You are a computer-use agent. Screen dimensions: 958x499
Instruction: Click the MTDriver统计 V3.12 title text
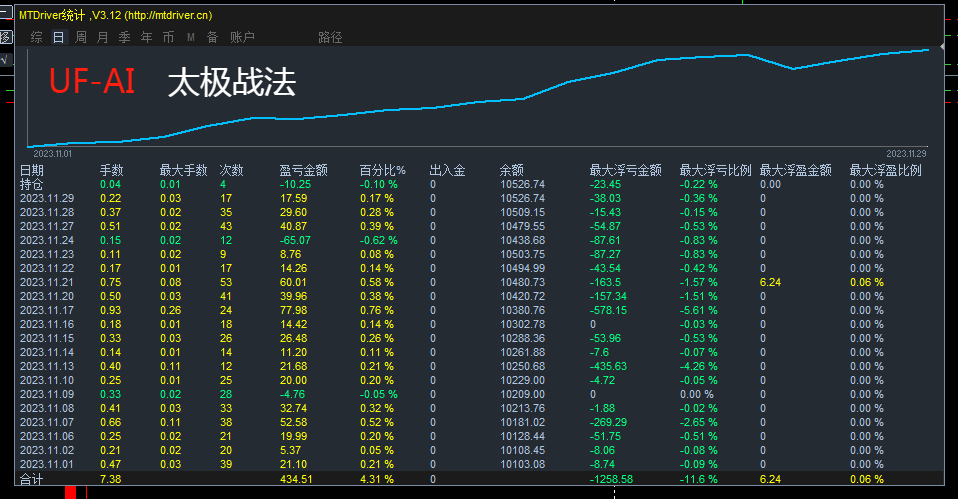115,15
